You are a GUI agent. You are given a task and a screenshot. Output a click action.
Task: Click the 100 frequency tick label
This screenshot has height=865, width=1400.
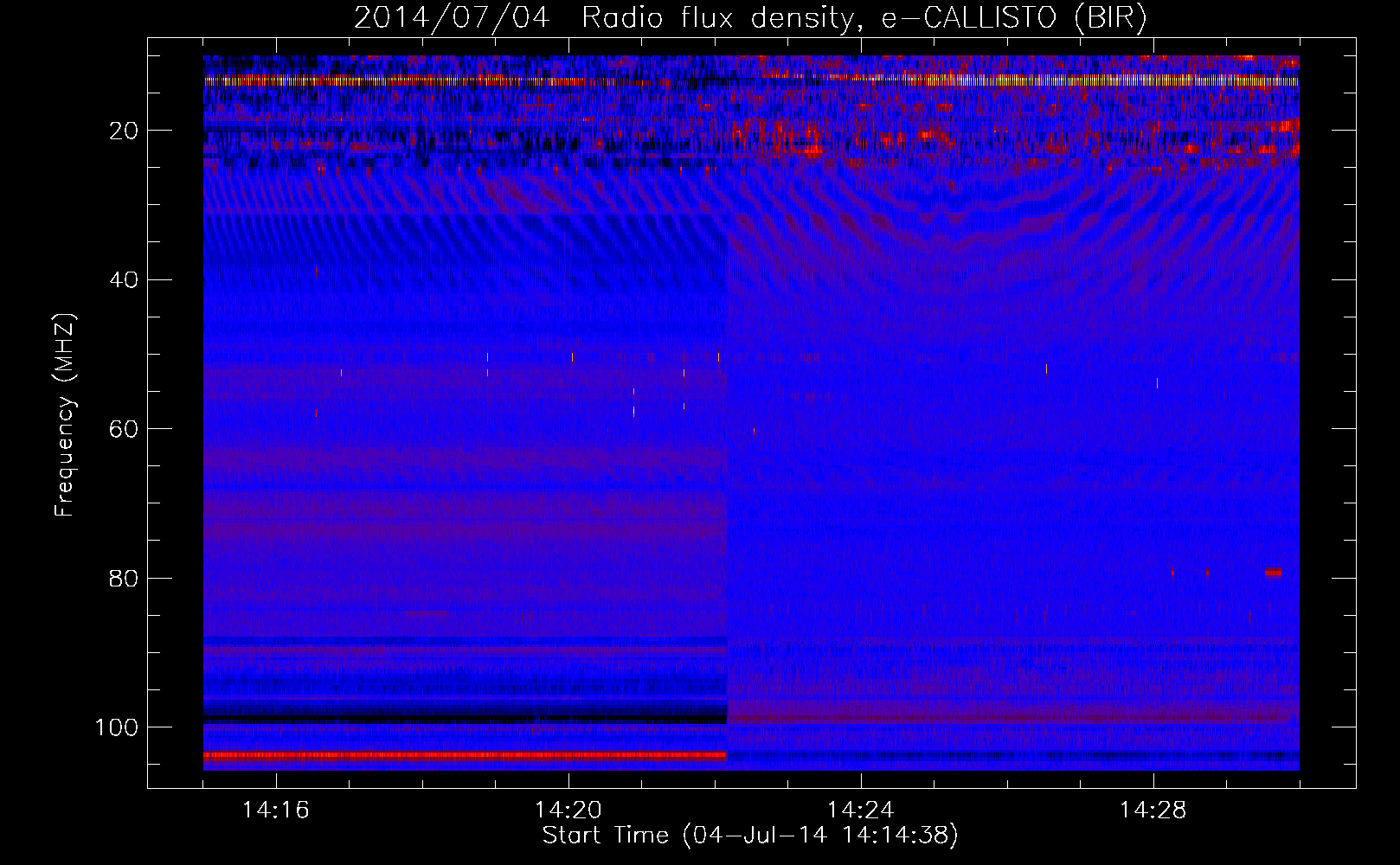click(118, 727)
